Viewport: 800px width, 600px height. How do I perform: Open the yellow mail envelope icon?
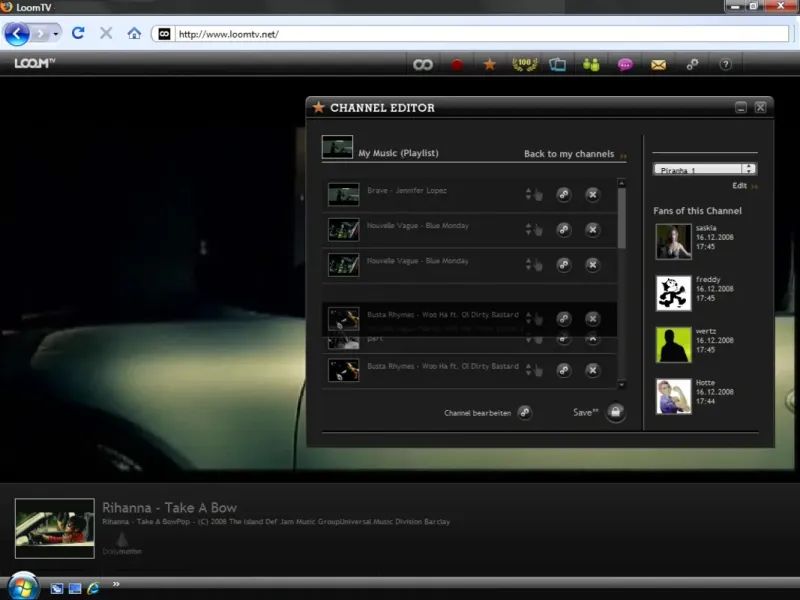click(658, 65)
